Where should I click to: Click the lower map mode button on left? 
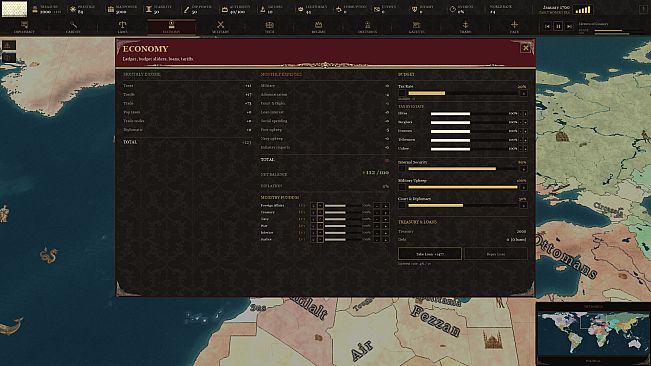coord(9,57)
